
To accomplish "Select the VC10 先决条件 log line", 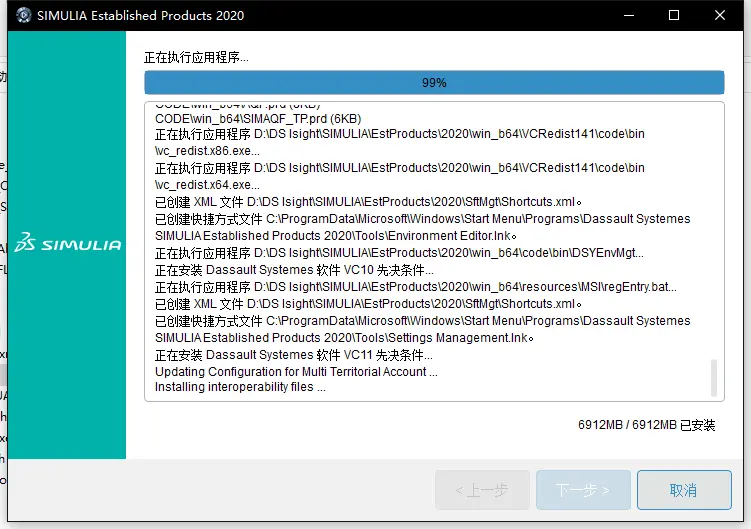I will [x=294, y=270].
